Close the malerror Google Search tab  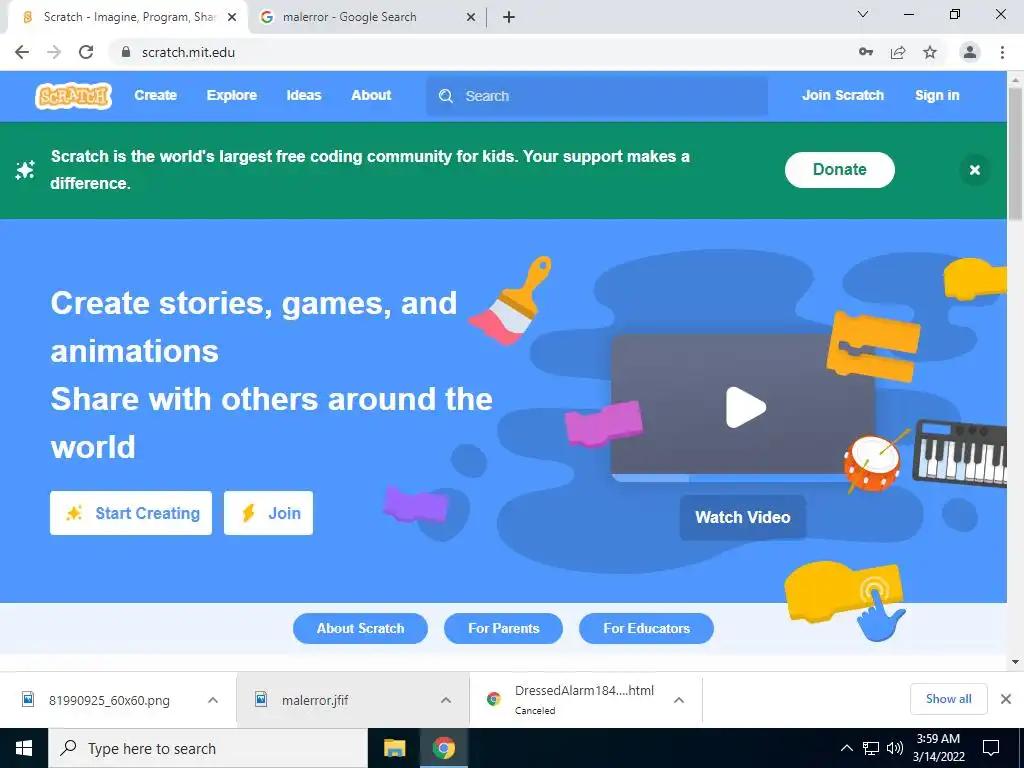[x=471, y=17]
